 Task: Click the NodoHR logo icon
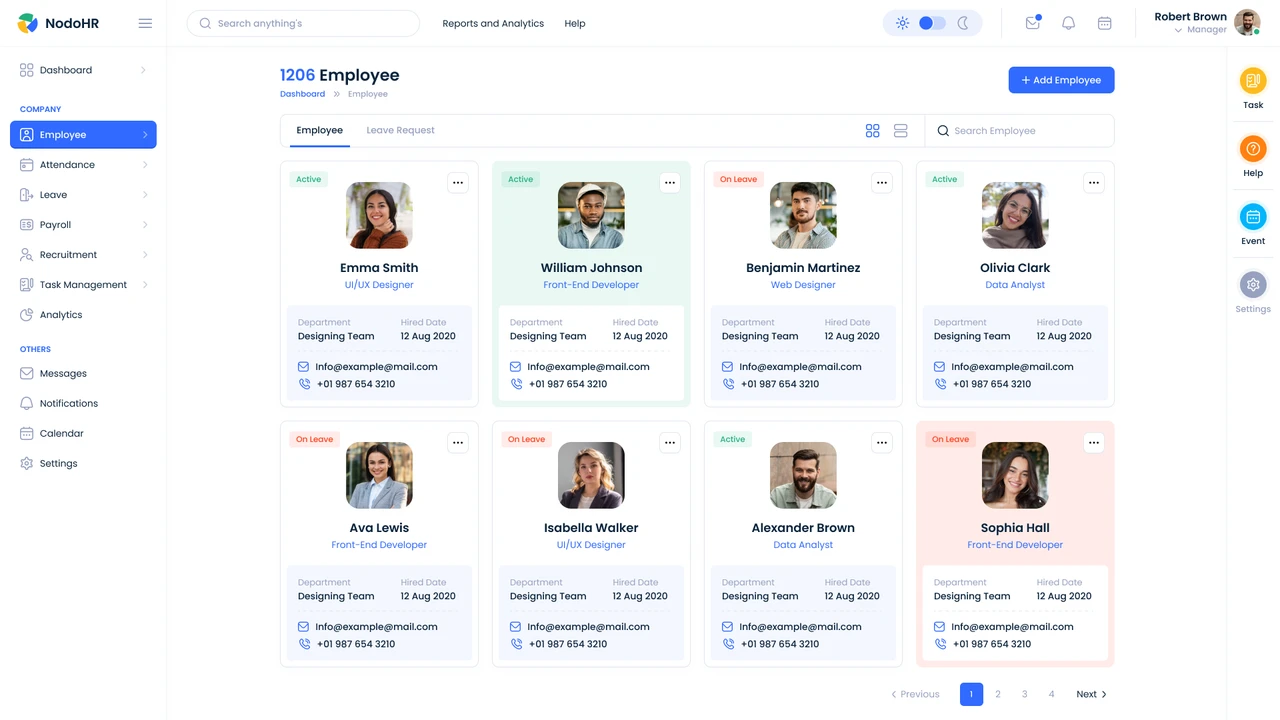28,23
